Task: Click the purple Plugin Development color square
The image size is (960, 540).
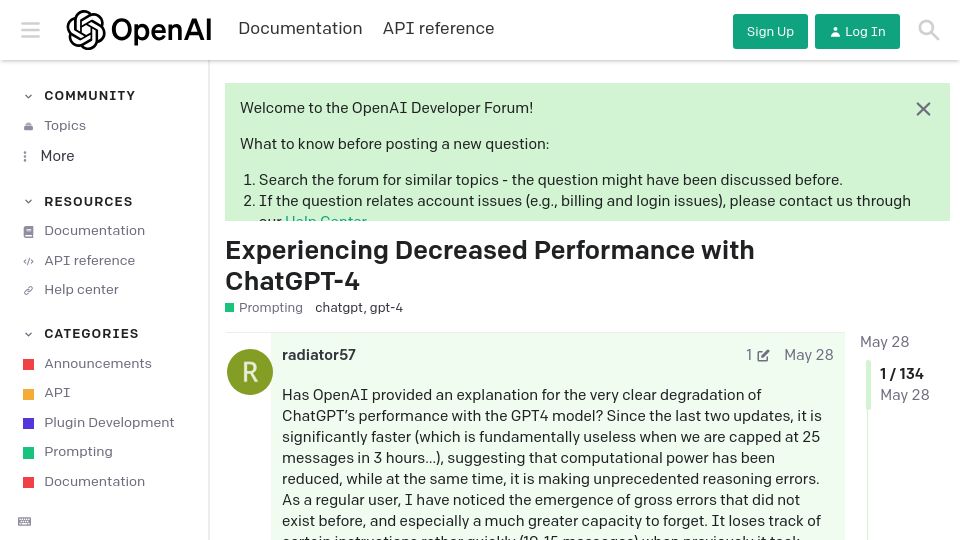Action: (28, 423)
